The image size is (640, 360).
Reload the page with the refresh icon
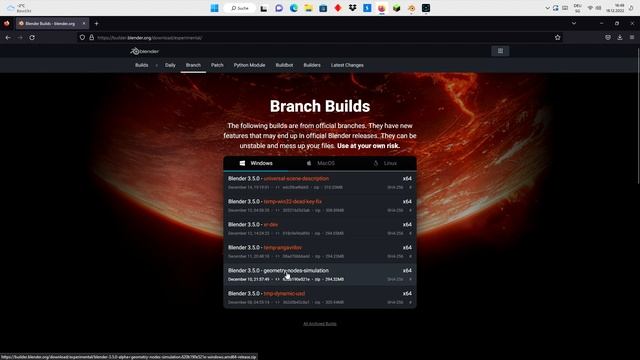pos(32,38)
